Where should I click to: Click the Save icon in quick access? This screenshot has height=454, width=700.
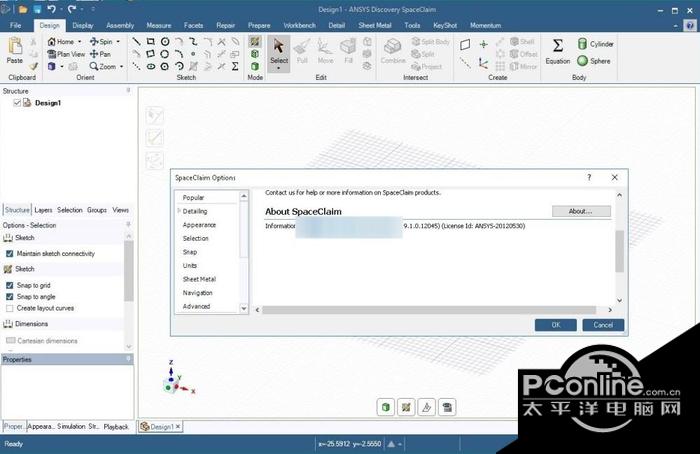point(38,9)
